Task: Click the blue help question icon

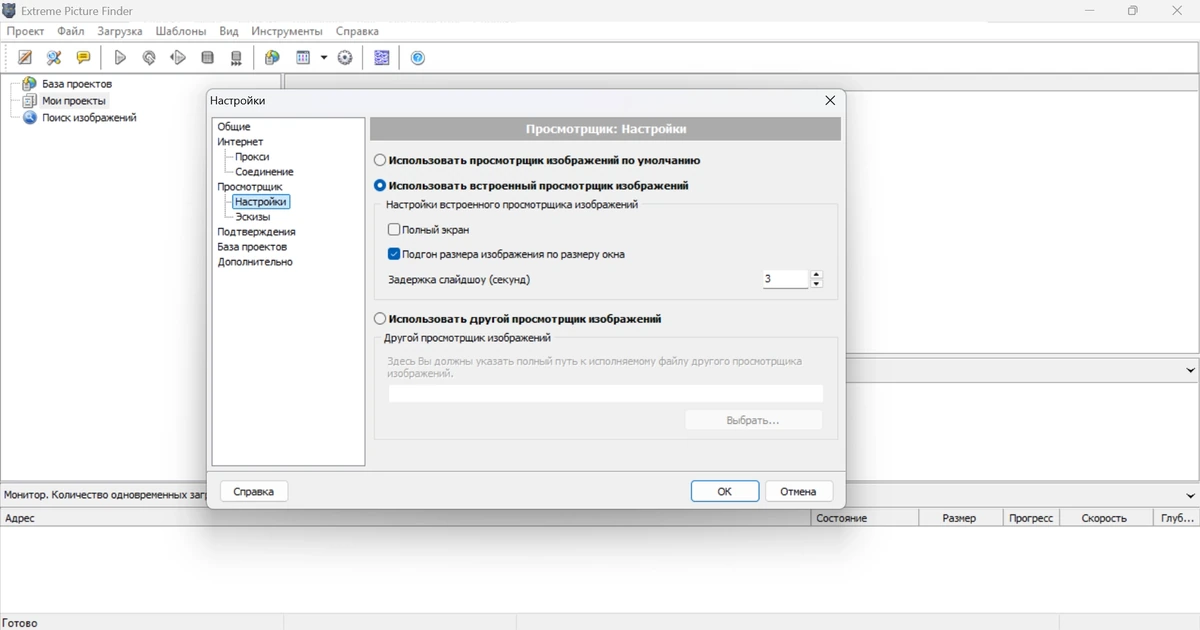Action: pos(418,58)
